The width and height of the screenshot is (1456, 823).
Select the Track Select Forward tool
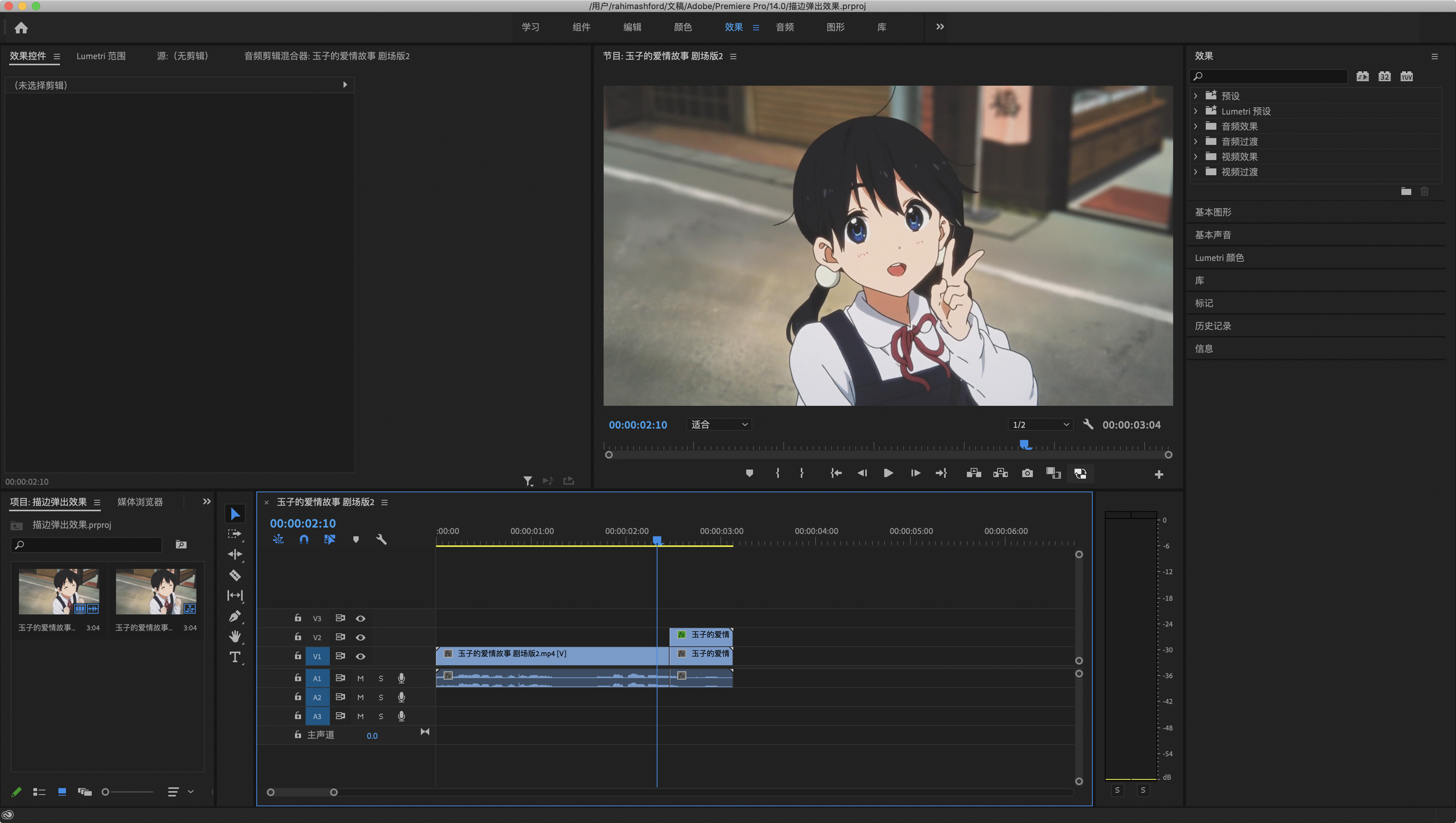[235, 534]
